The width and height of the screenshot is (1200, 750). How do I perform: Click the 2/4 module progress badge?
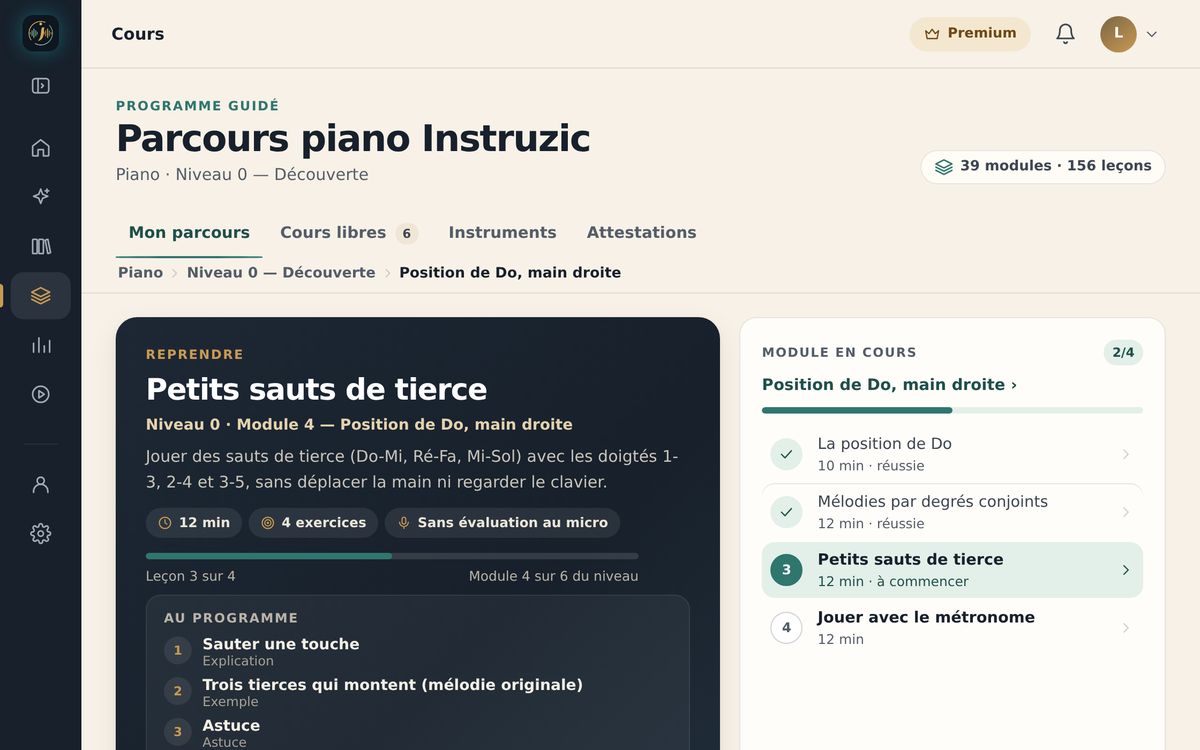1123,353
